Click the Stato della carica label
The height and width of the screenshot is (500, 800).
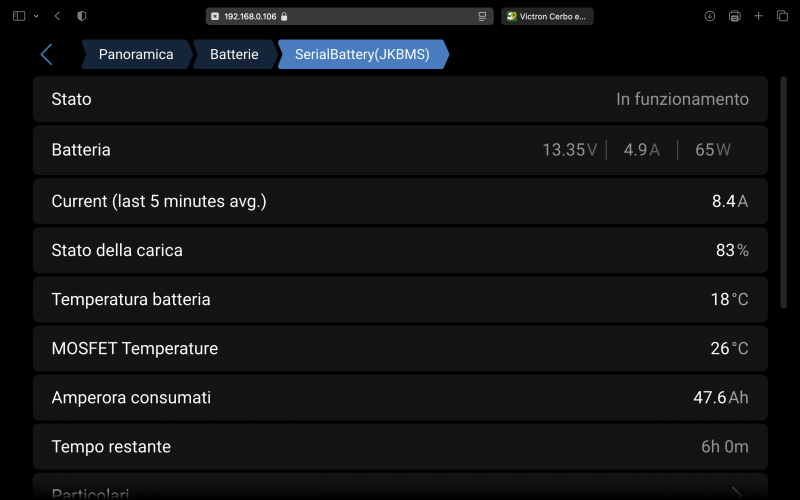(x=117, y=251)
